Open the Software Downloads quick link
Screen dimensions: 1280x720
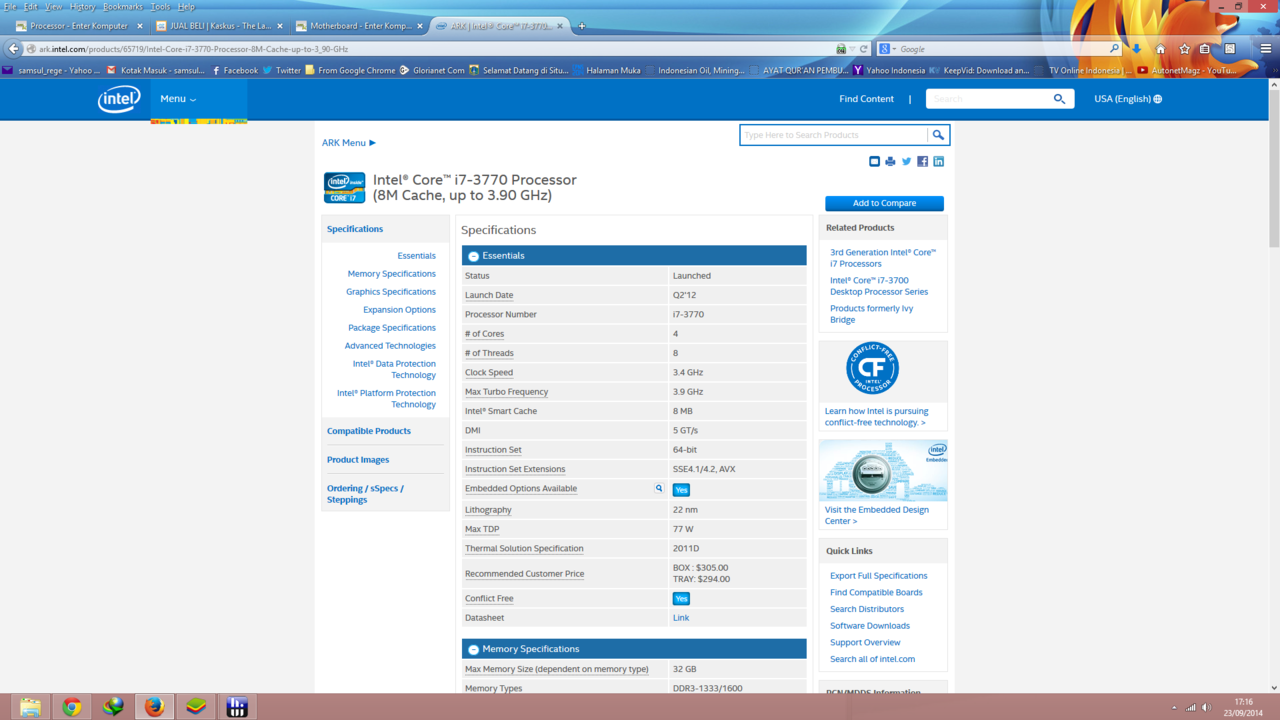(x=870, y=626)
